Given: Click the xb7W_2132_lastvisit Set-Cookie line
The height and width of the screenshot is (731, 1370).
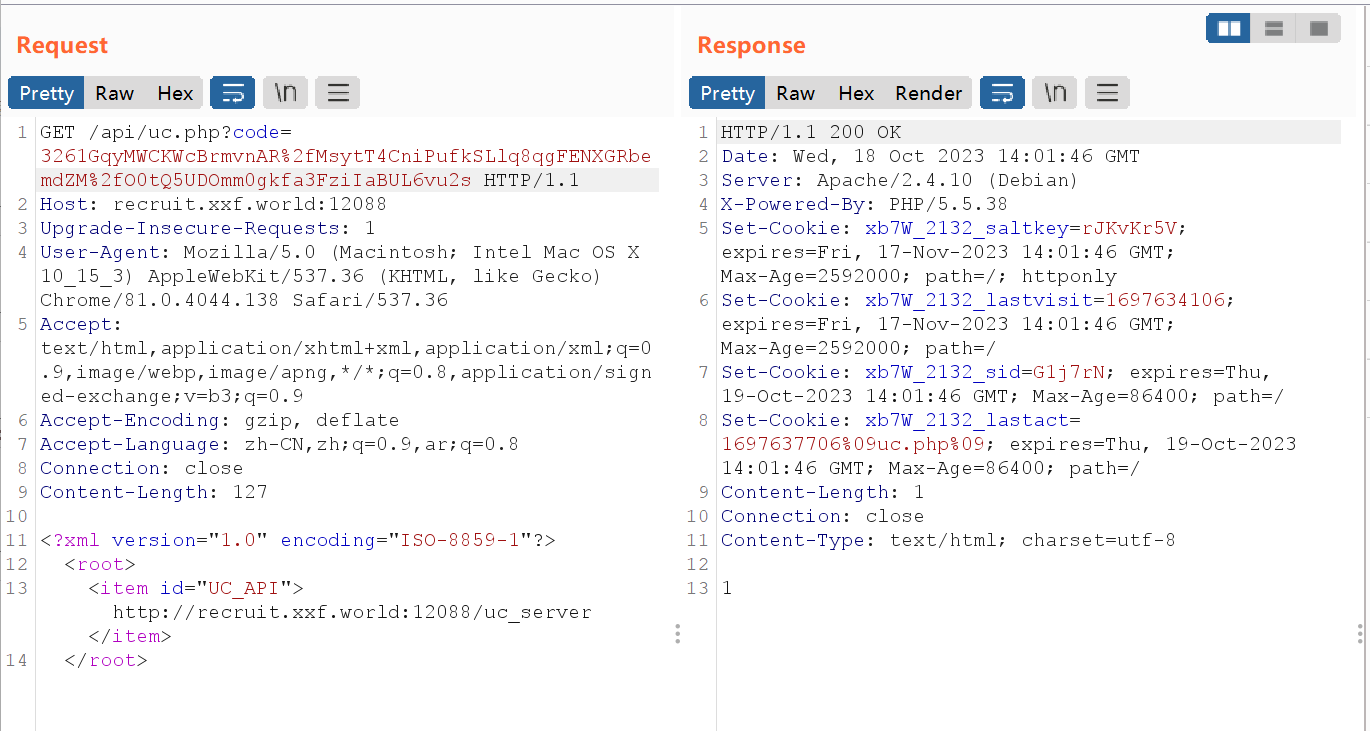Looking at the screenshot, I should (978, 324).
